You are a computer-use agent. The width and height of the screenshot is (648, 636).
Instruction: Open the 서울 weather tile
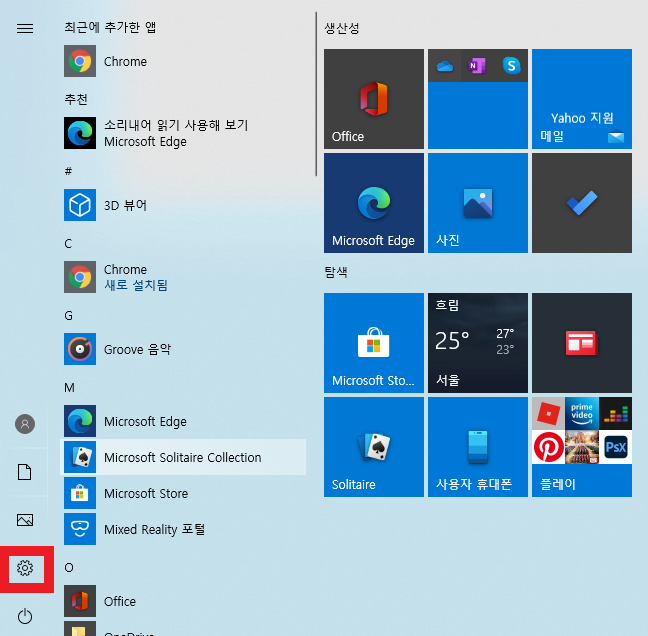tap(478, 343)
